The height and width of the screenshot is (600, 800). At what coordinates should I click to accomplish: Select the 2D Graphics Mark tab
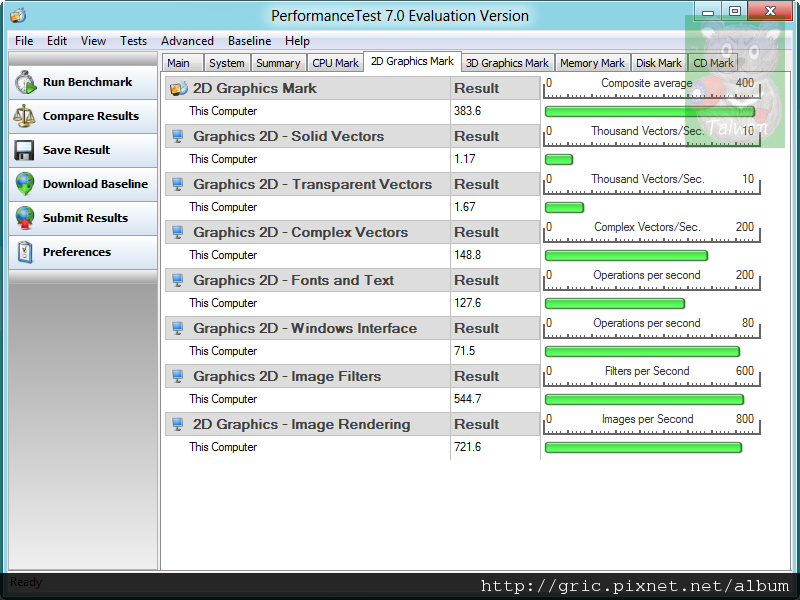tap(412, 61)
